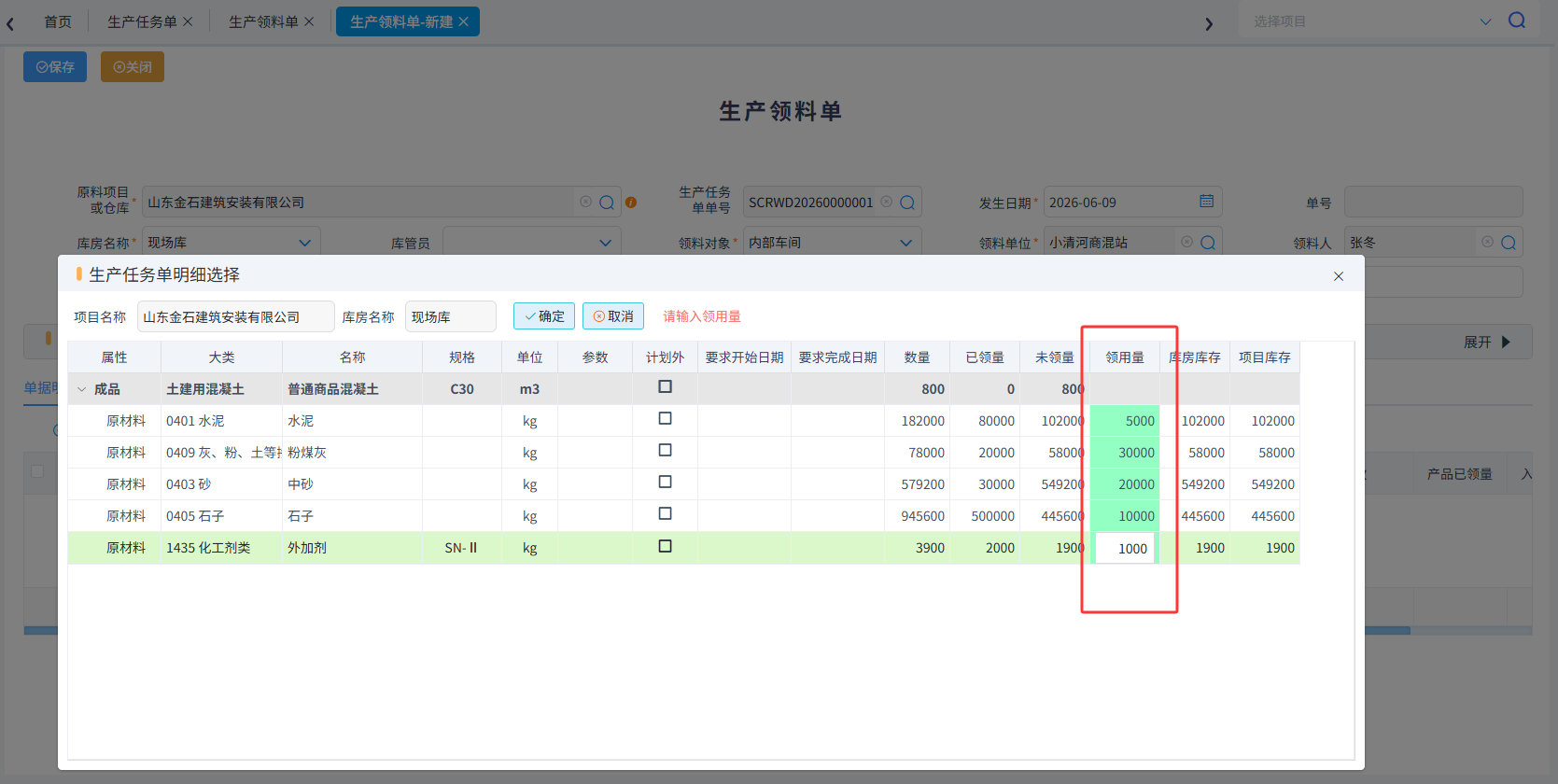Click the 保存 button

tap(55, 67)
